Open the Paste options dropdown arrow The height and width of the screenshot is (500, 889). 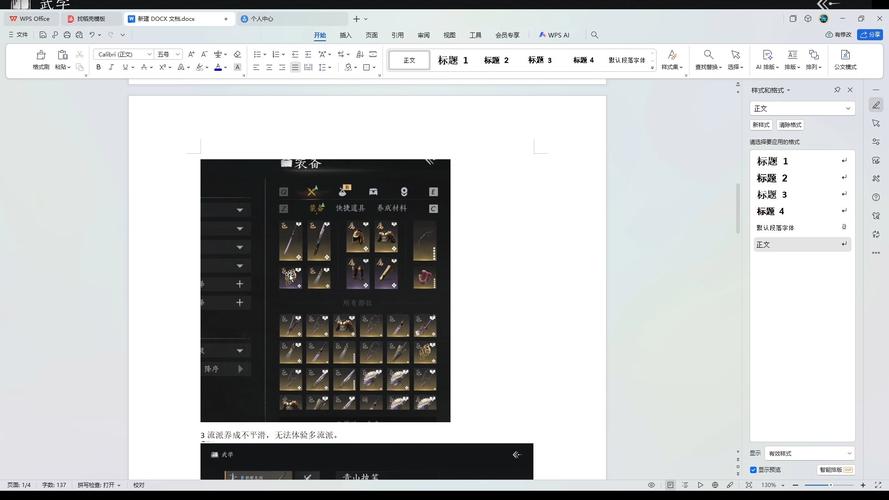69,67
